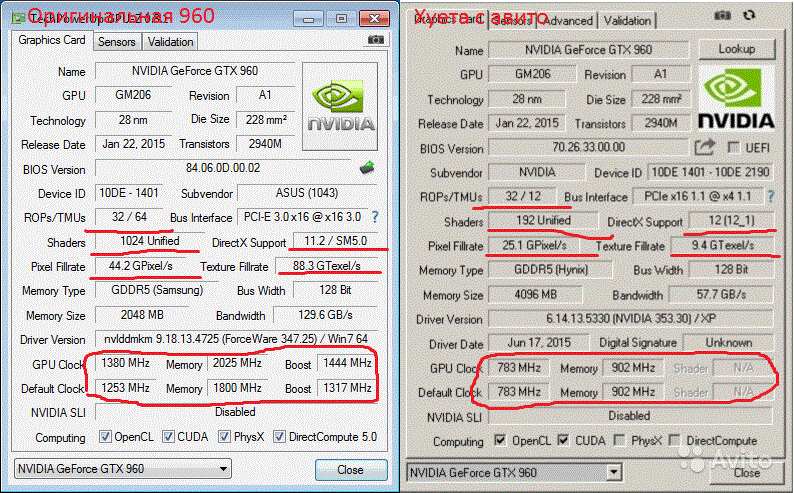Click the Device ID value 10DE - 1401
794x493 pixels.
point(129,193)
